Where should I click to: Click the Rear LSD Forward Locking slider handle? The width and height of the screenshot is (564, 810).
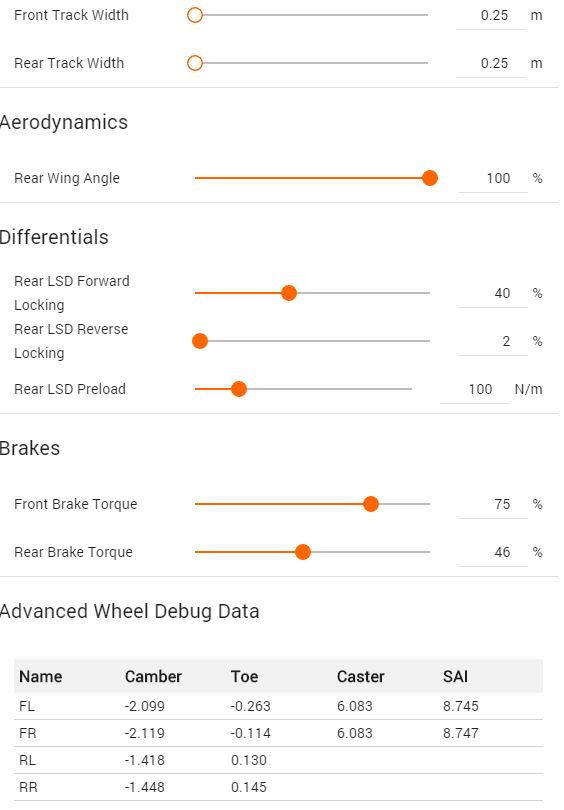(x=289, y=293)
